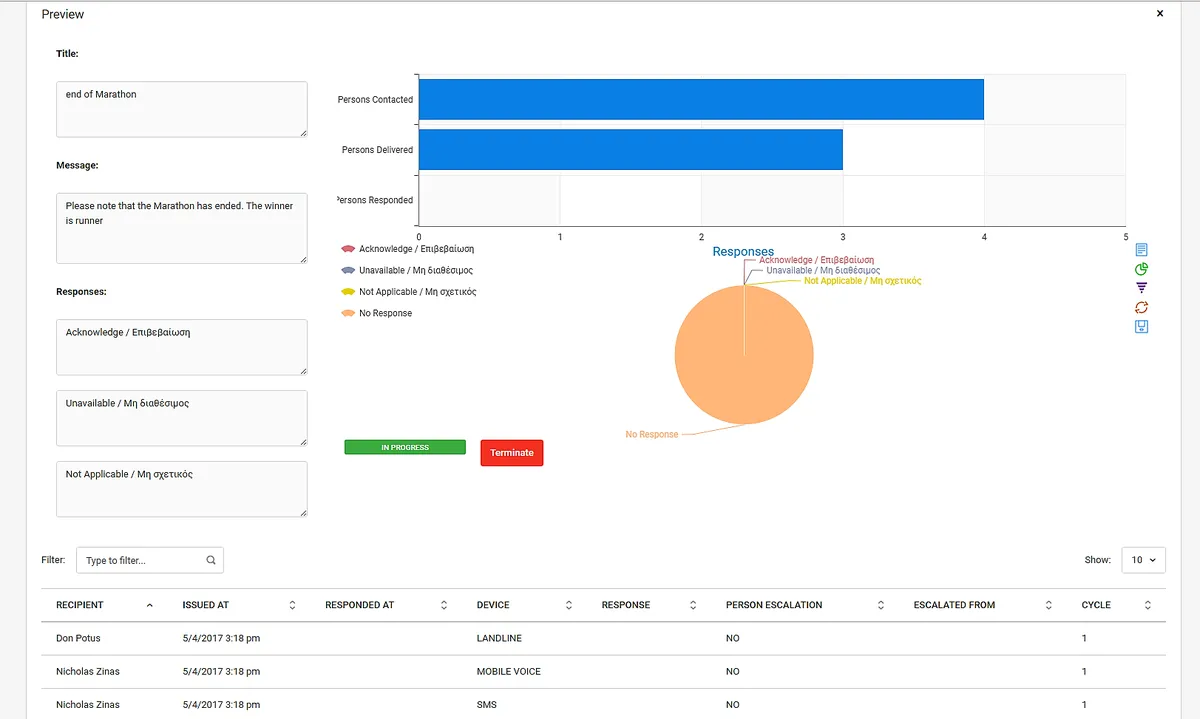Select the SMS device cell
The height and width of the screenshot is (719, 1200).
pyautogui.click(x=487, y=705)
